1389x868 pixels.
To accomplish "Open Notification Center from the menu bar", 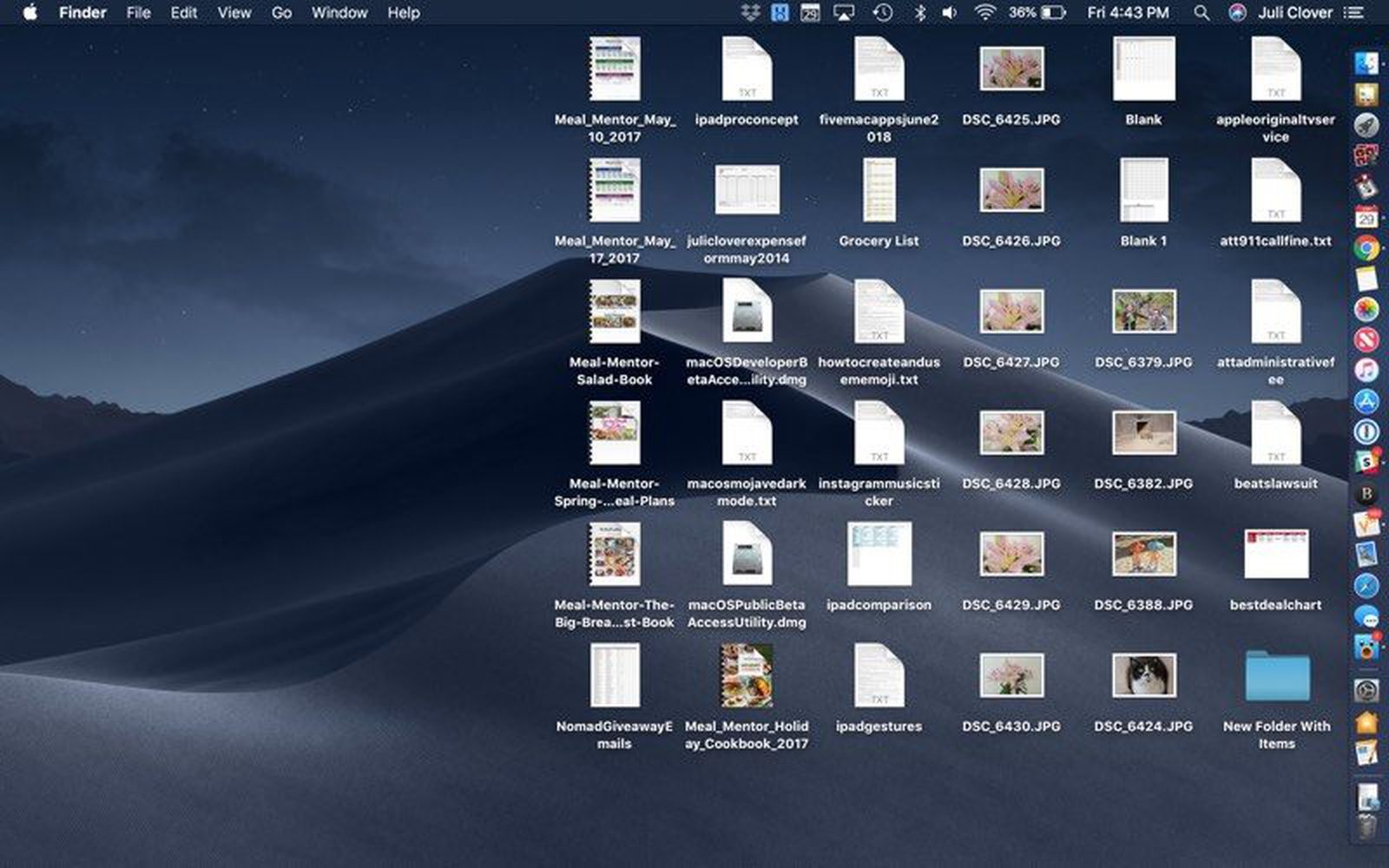I will coord(1351,12).
